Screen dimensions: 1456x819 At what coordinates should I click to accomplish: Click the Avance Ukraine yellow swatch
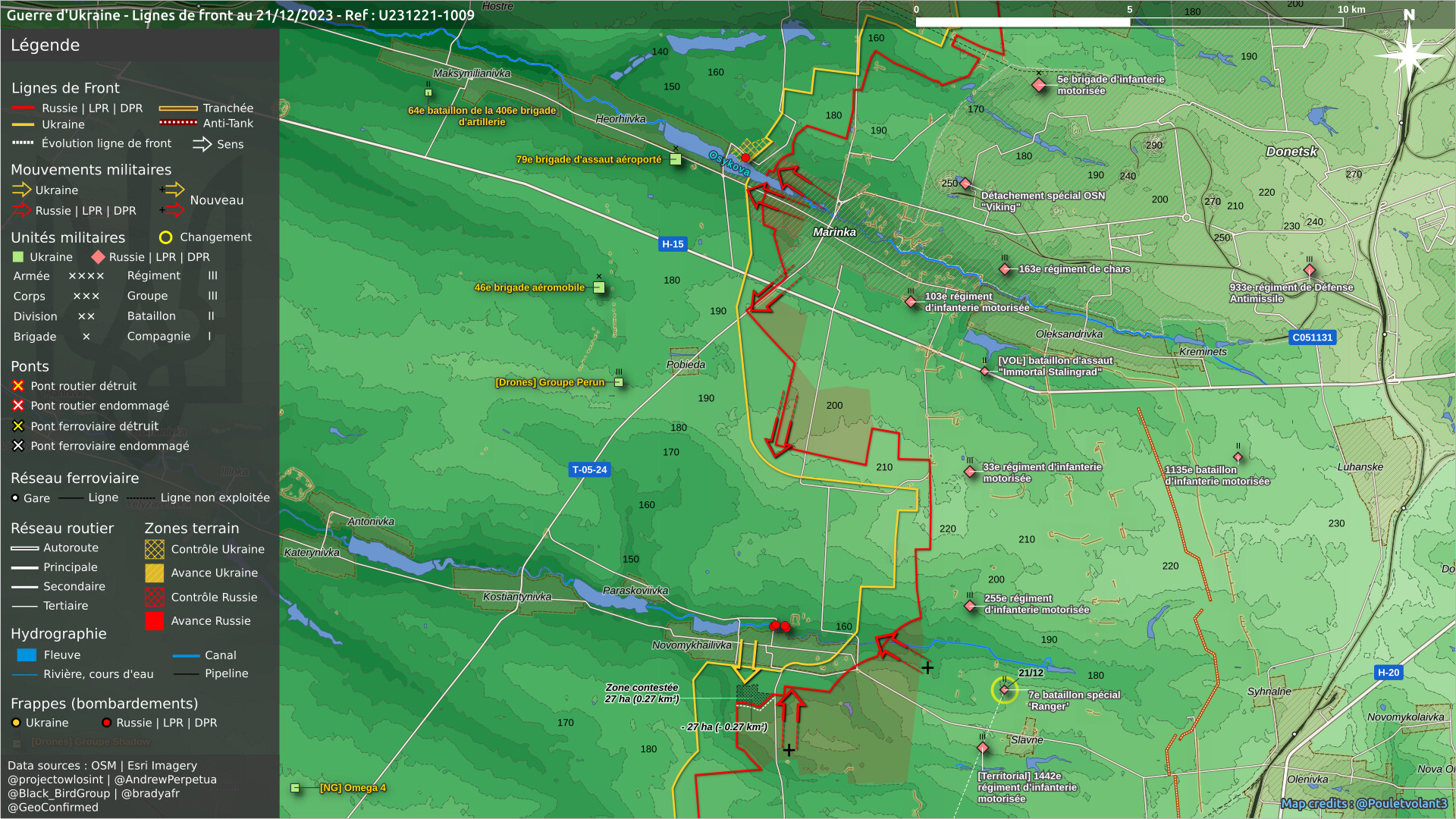[155, 573]
